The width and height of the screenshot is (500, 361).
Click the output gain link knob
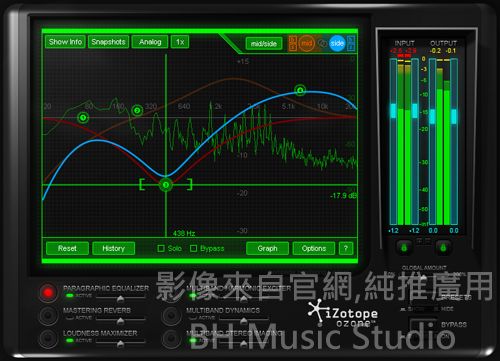tap(443, 248)
